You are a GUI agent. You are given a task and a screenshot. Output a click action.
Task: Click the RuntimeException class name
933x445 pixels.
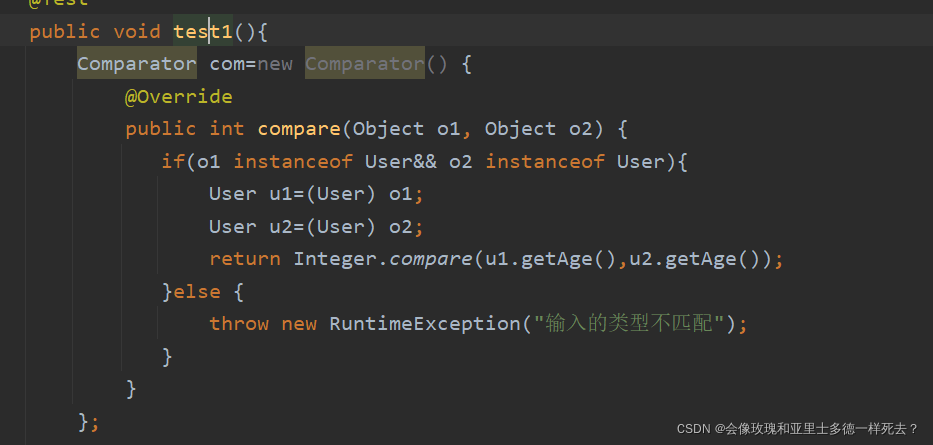click(x=424, y=324)
